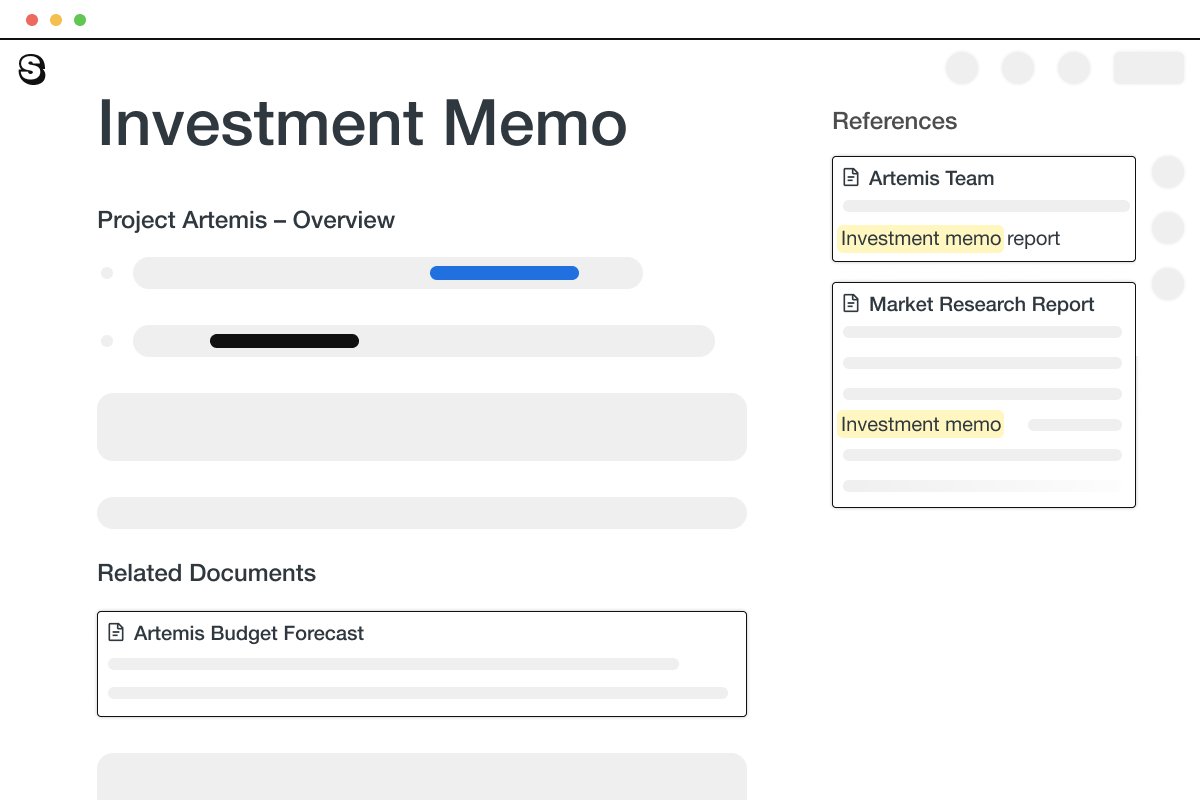Click the document icon beside Artemis Team

point(851,176)
